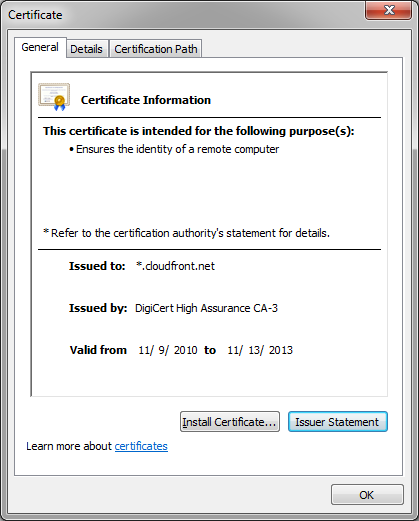The image size is (419, 521).
Task: Click the certification authority's statement note
Action: coord(187,233)
